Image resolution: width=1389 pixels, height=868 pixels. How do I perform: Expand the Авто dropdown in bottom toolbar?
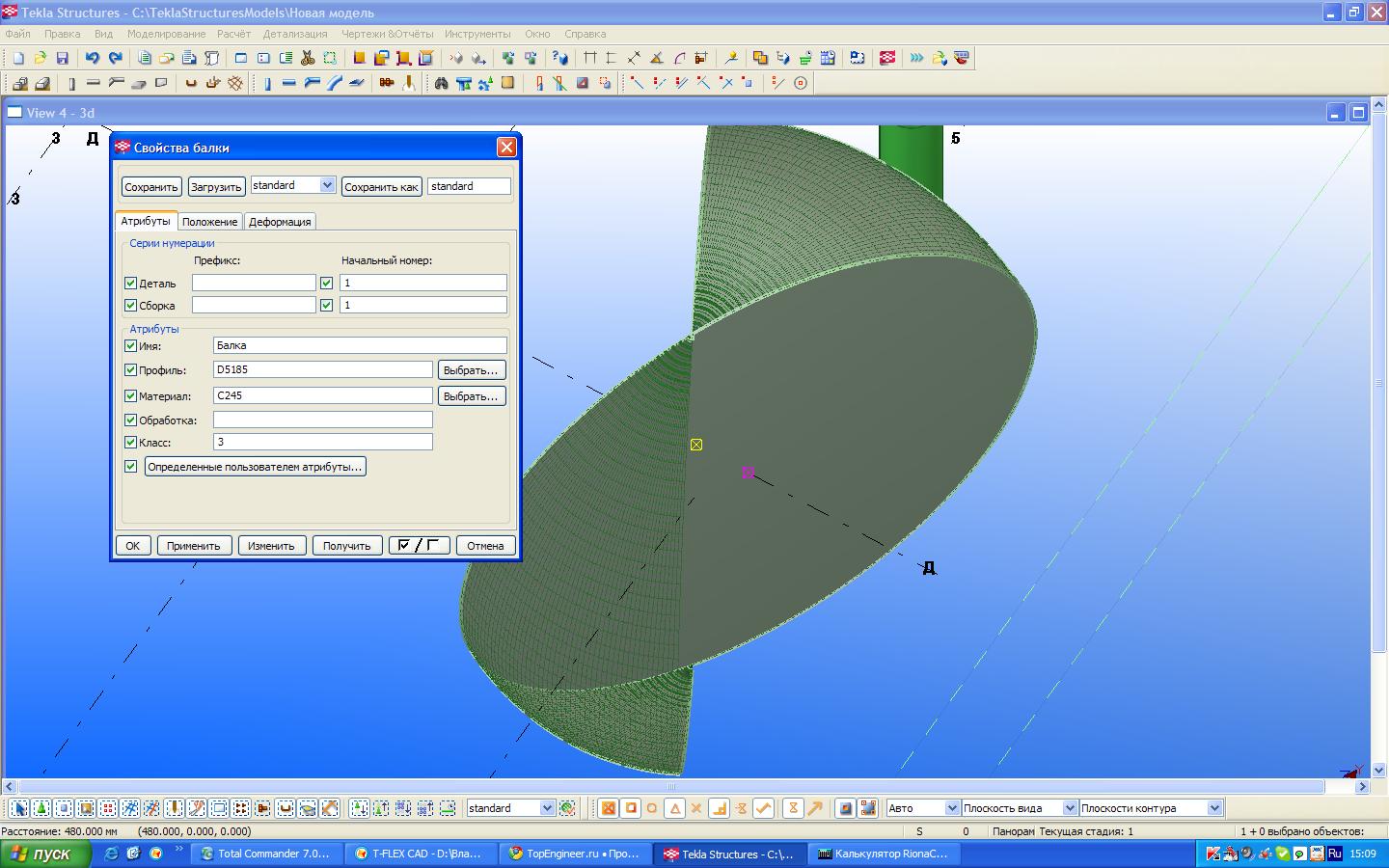(952, 808)
